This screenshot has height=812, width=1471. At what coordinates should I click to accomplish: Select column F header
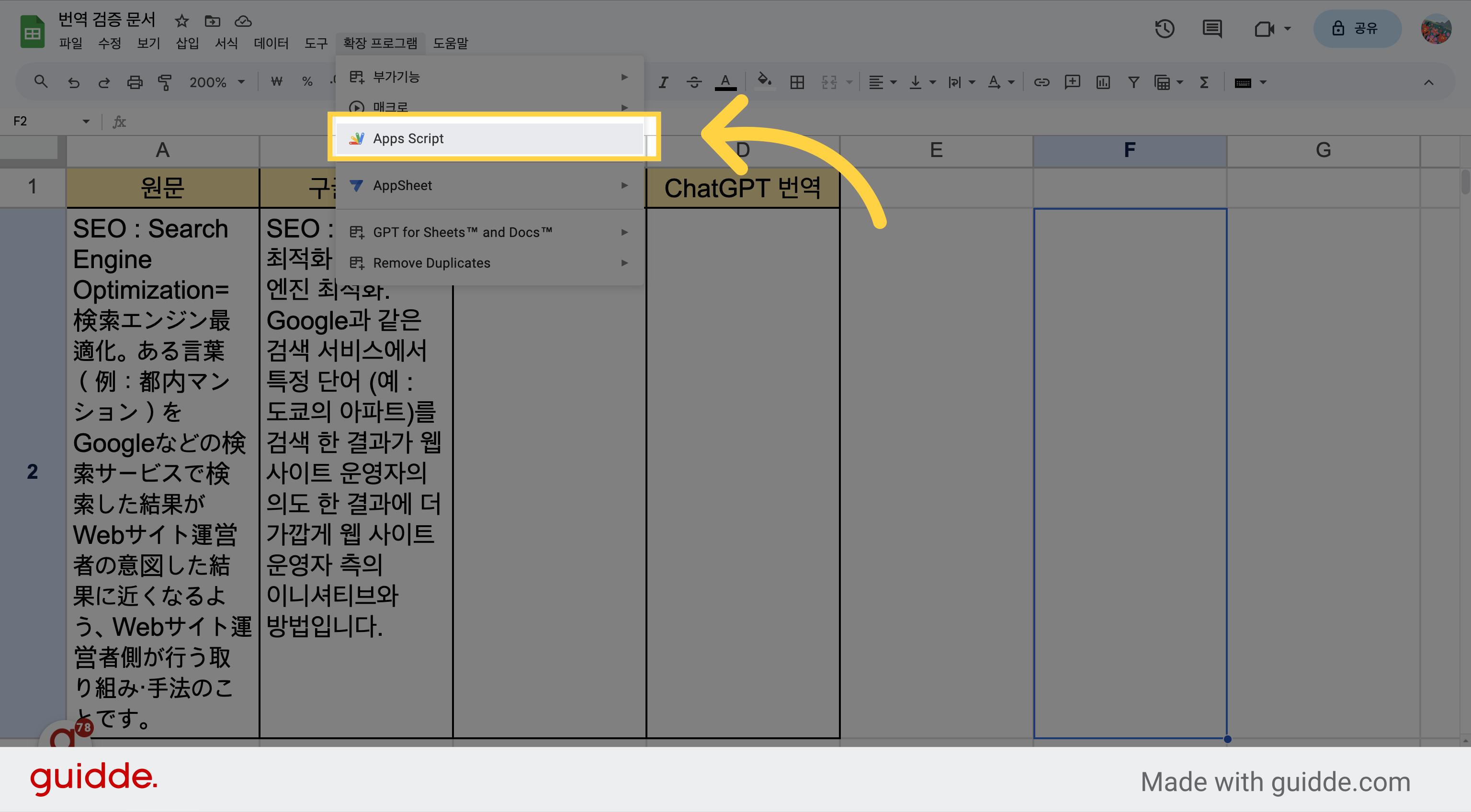pos(1130,150)
